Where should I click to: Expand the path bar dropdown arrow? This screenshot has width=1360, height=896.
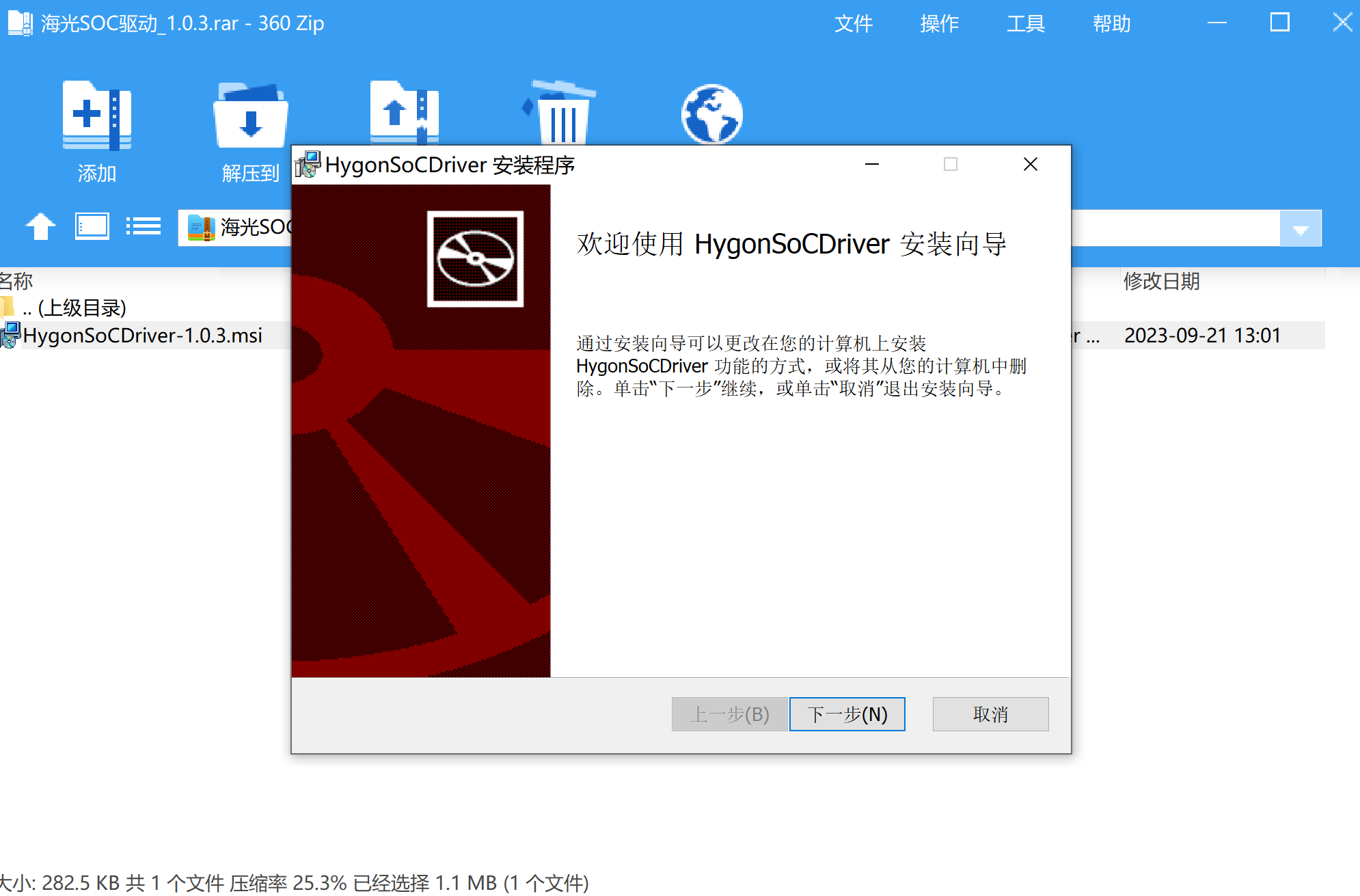1301,228
